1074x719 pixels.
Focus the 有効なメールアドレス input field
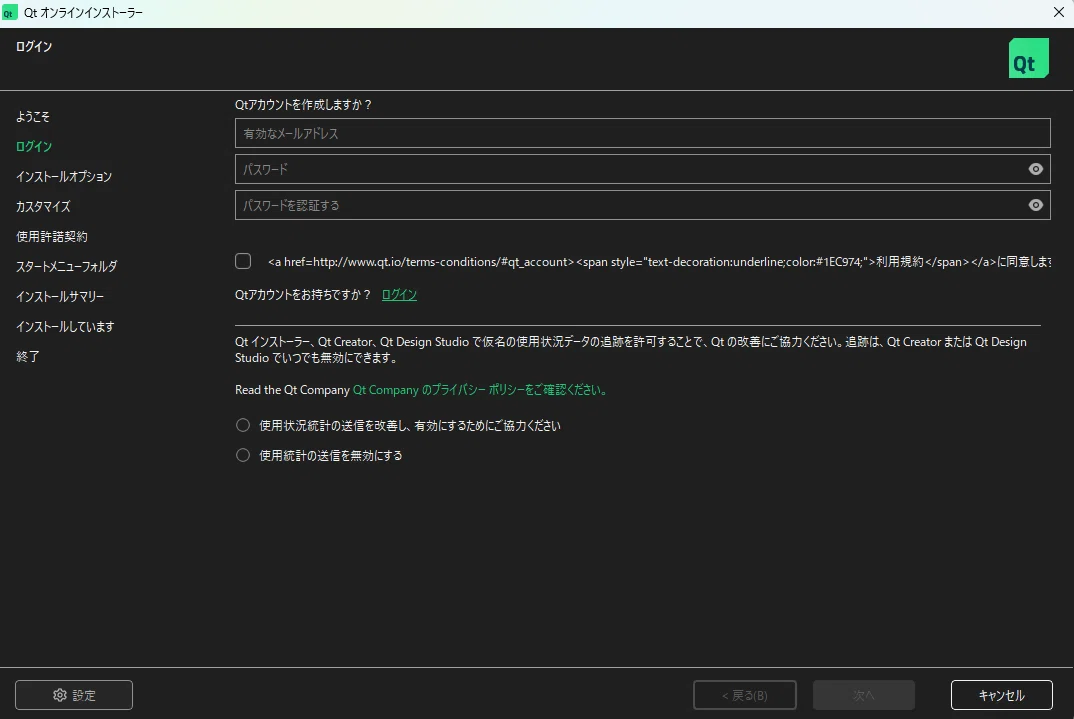coord(642,133)
